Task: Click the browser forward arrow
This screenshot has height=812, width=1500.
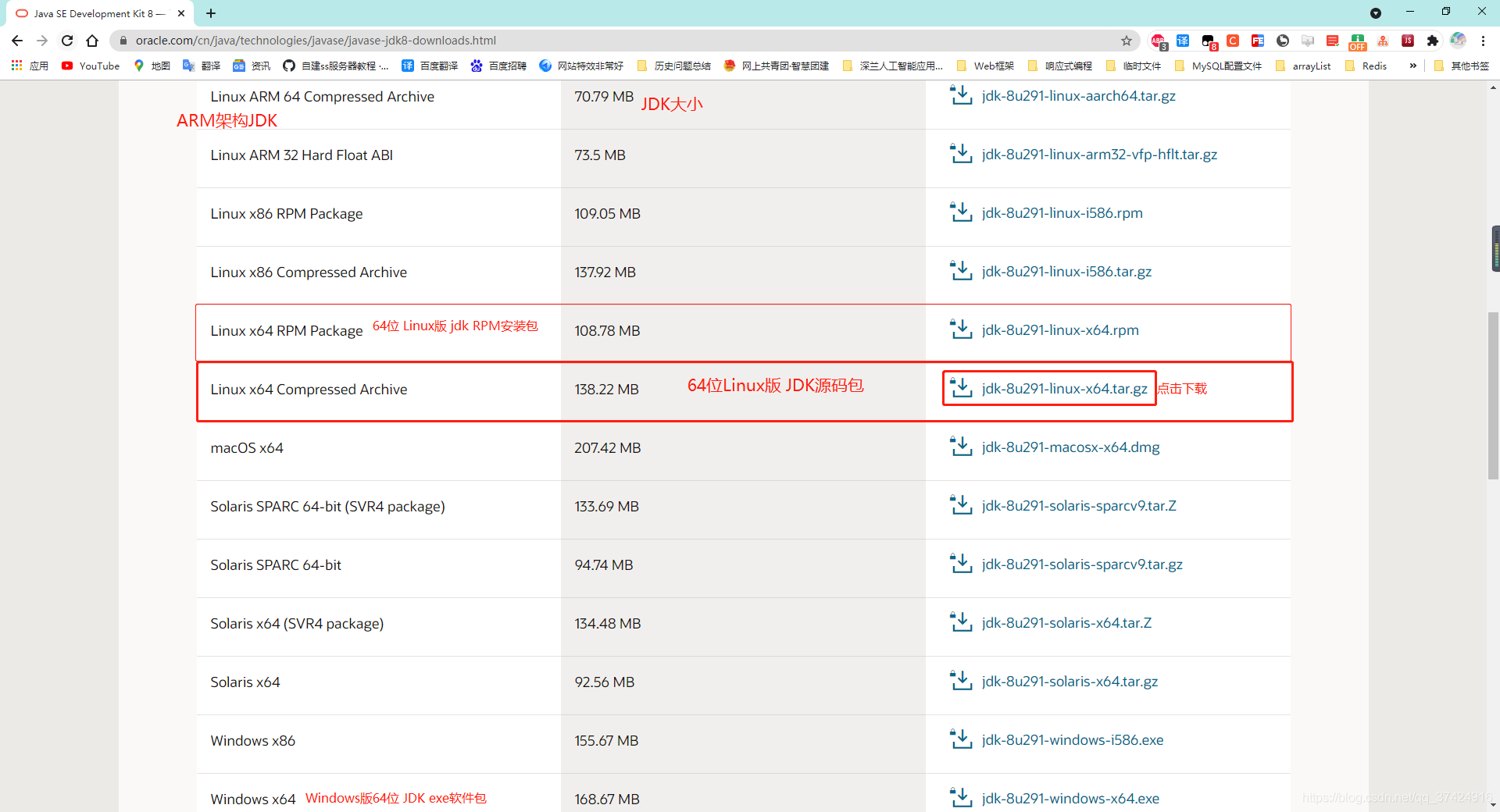Action: point(42,41)
